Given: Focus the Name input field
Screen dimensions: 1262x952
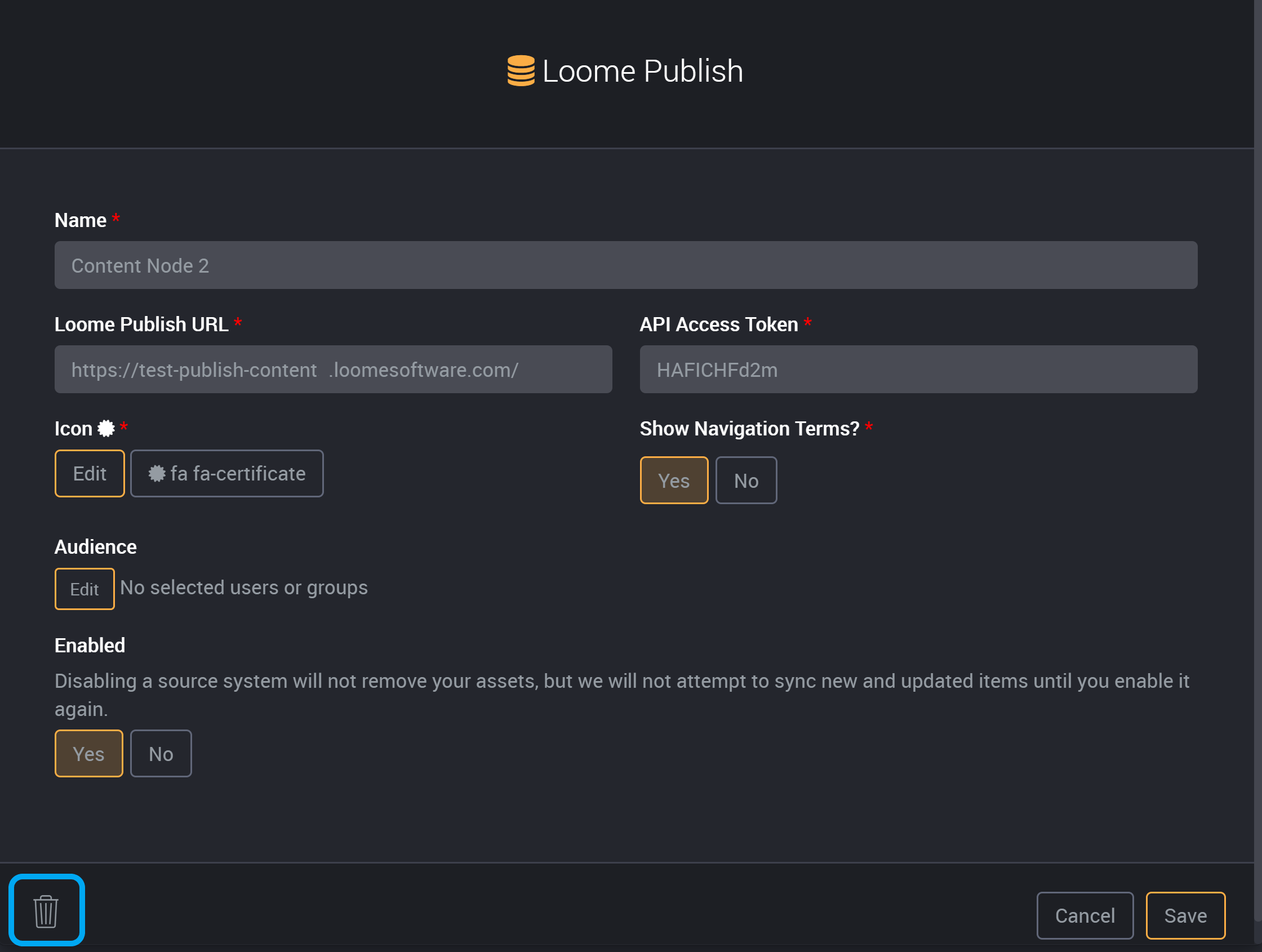Looking at the screenshot, I should pyautogui.click(x=626, y=265).
